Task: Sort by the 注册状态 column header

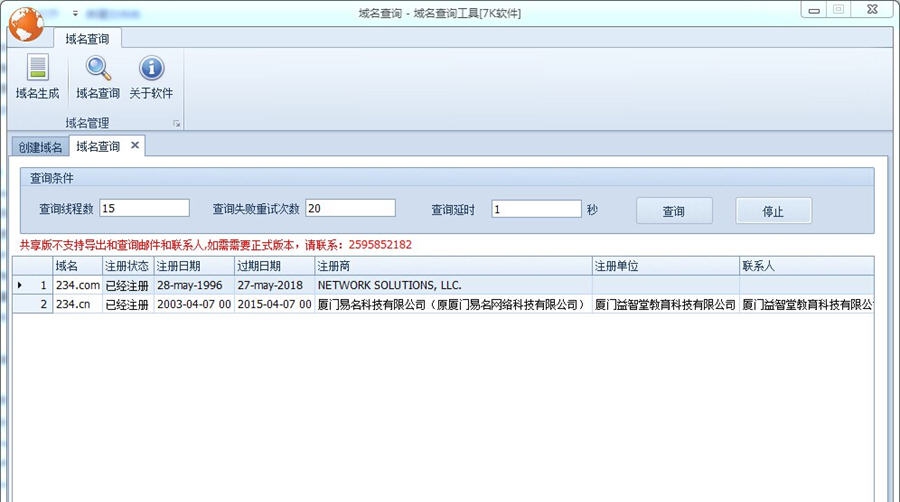Action: [128, 266]
